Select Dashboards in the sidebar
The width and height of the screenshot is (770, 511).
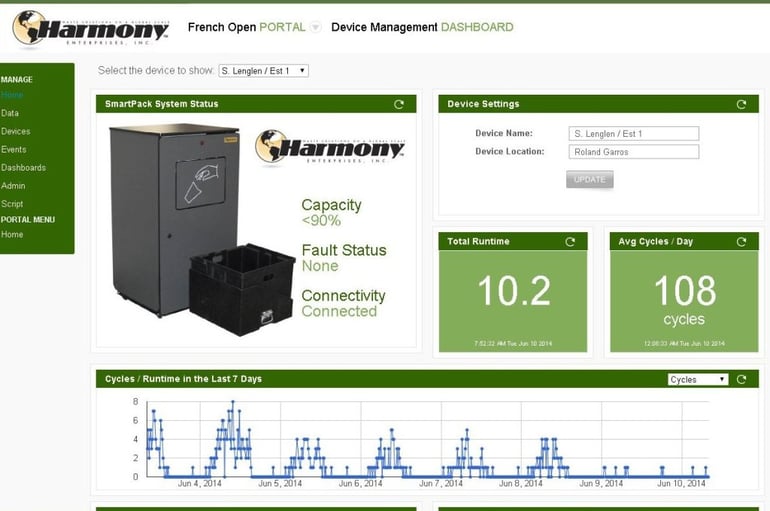tap(23, 167)
